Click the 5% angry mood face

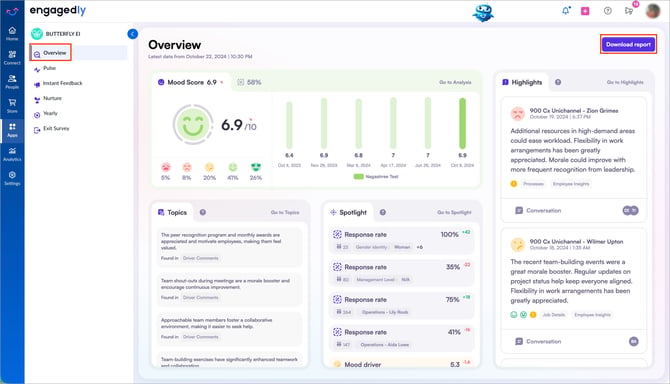point(165,167)
